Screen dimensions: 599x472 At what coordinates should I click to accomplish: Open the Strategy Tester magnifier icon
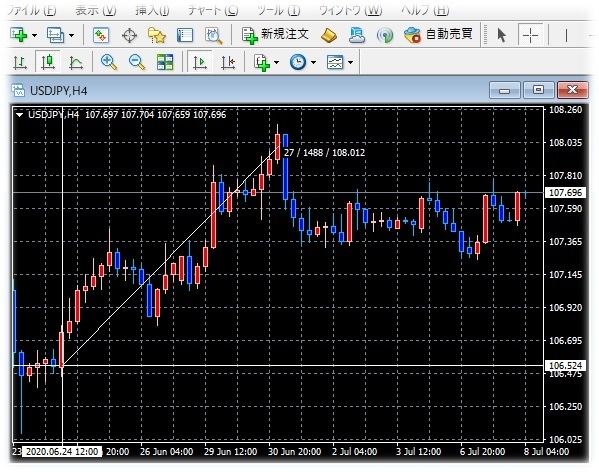(x=214, y=36)
